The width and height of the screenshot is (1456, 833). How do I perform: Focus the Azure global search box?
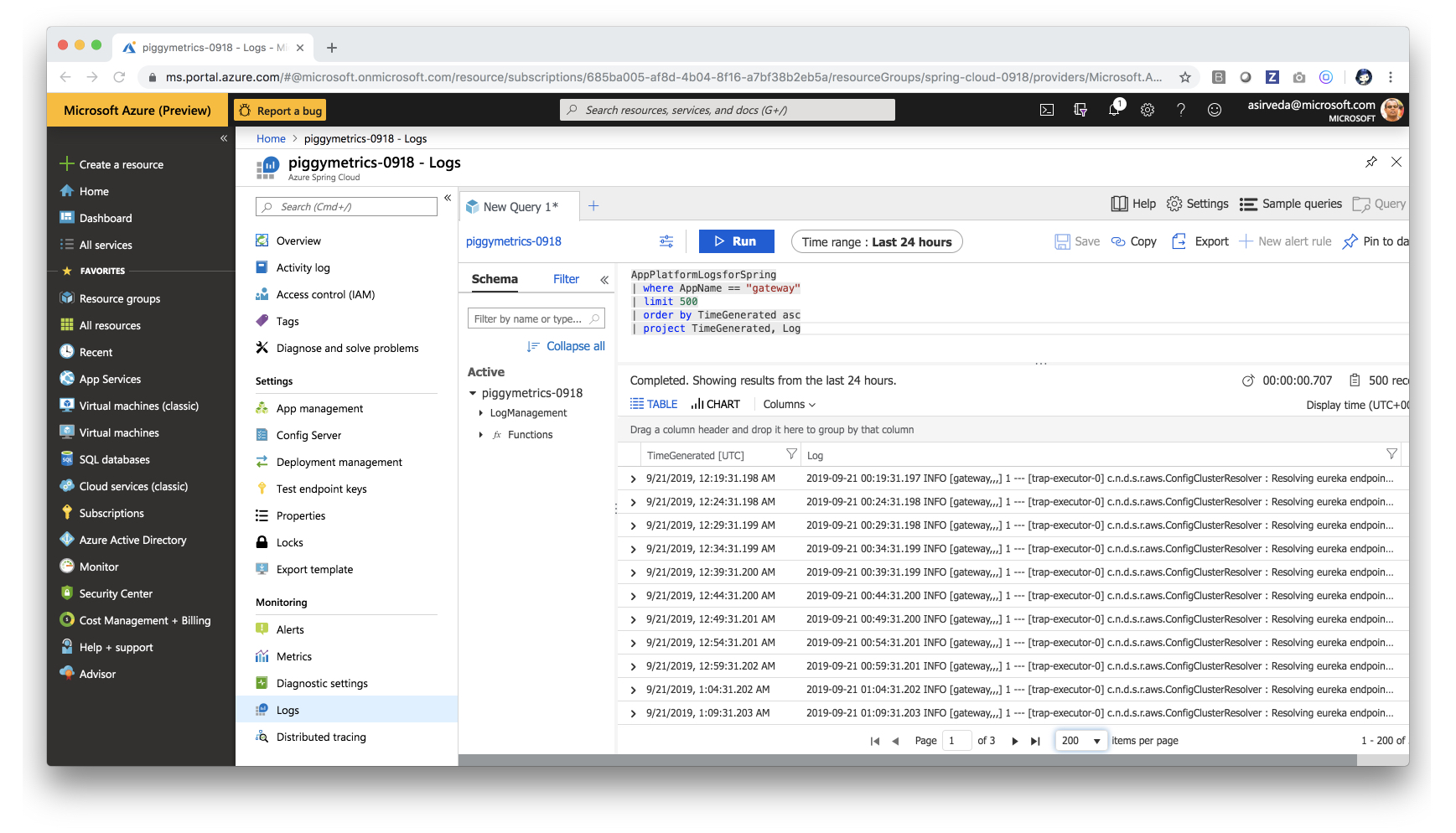tap(728, 110)
